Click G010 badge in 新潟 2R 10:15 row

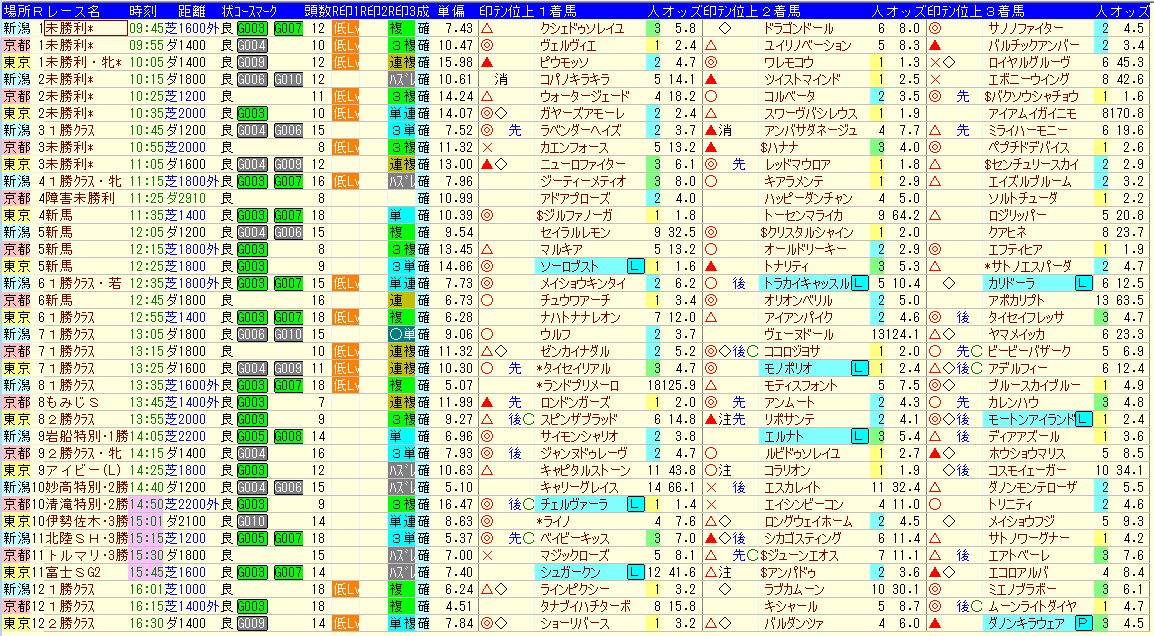(288, 80)
